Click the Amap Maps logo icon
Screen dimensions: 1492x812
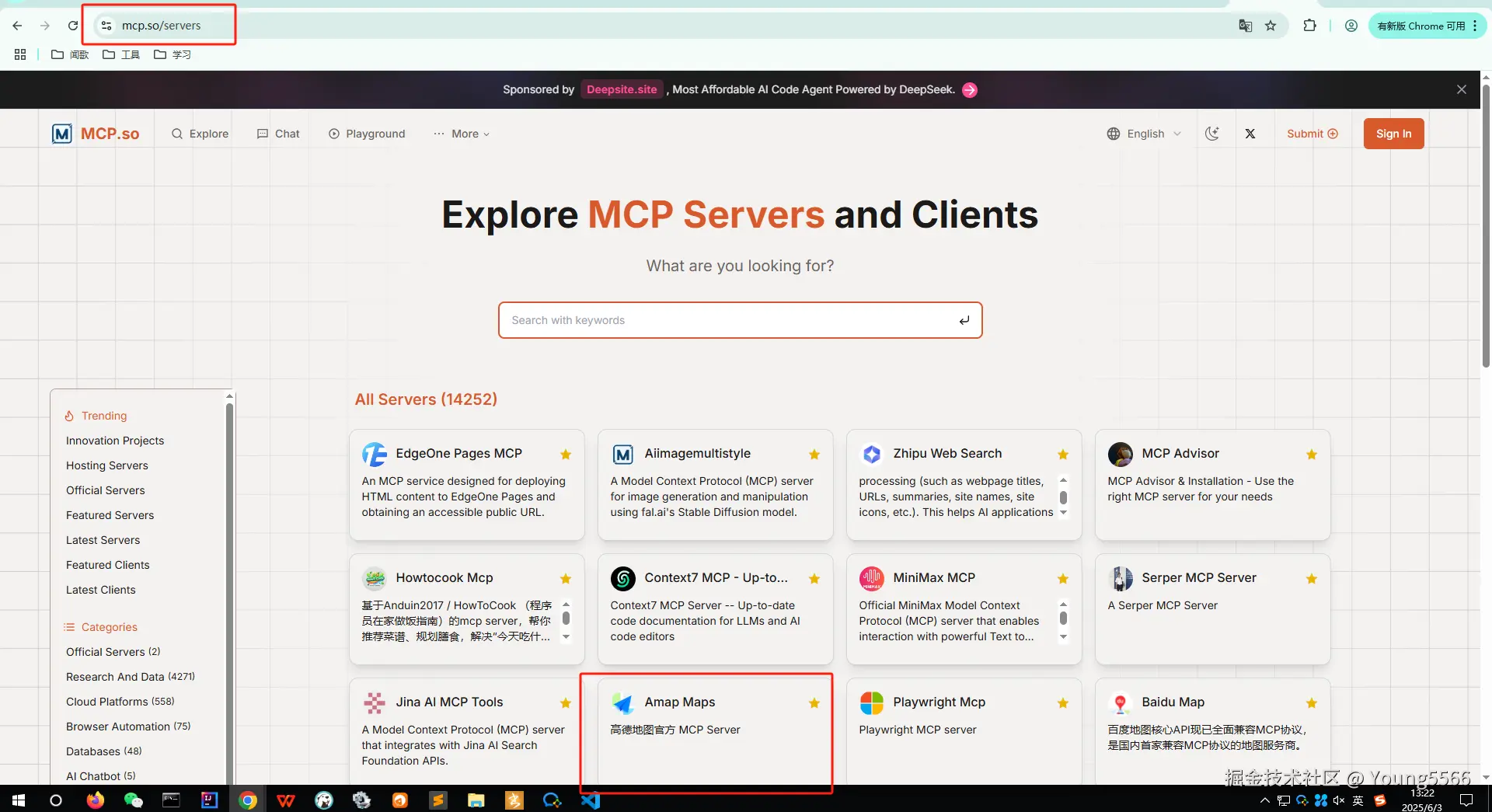tap(623, 702)
